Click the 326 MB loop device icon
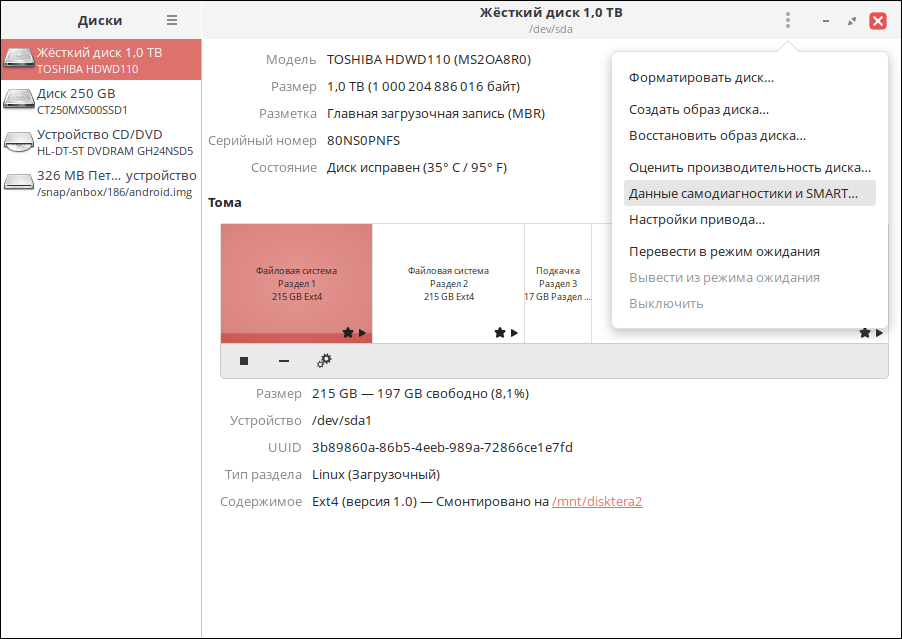902x639 pixels. point(18,183)
